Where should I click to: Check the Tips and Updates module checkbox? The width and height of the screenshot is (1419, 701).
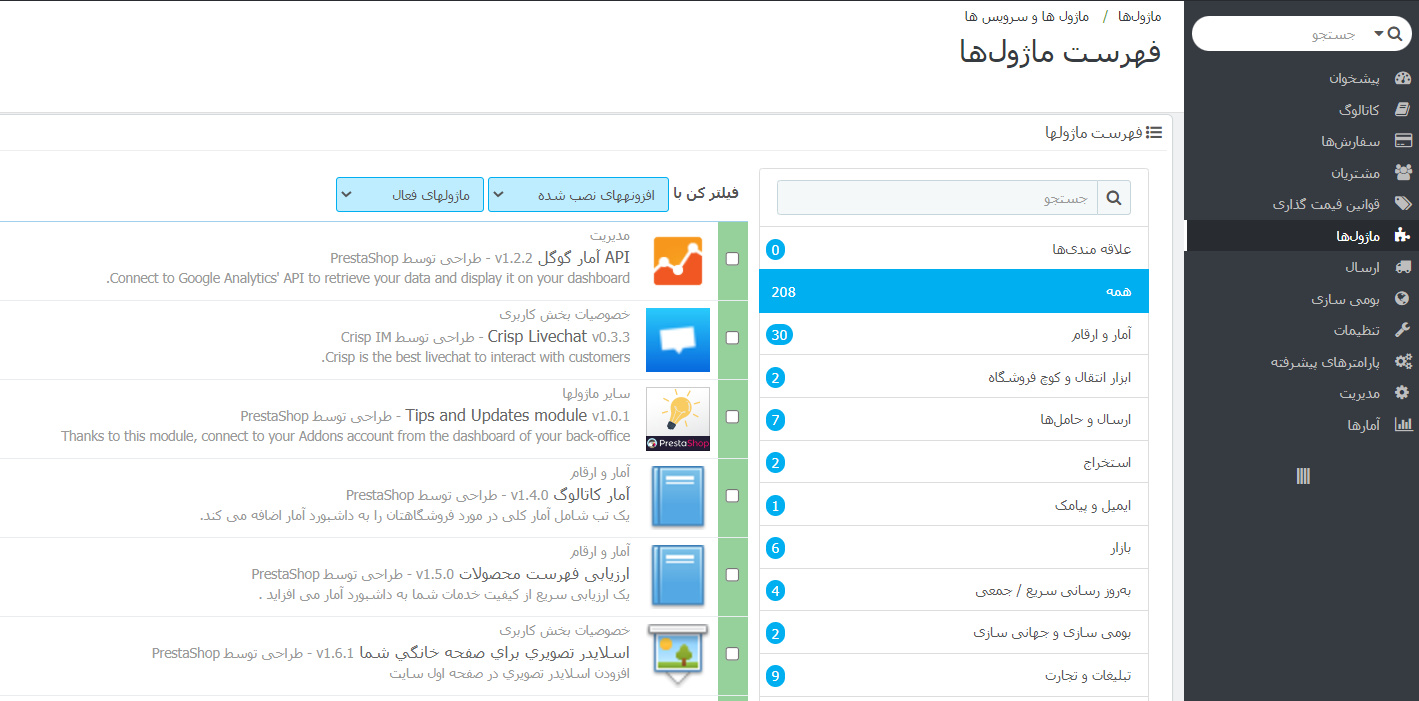[x=733, y=417]
